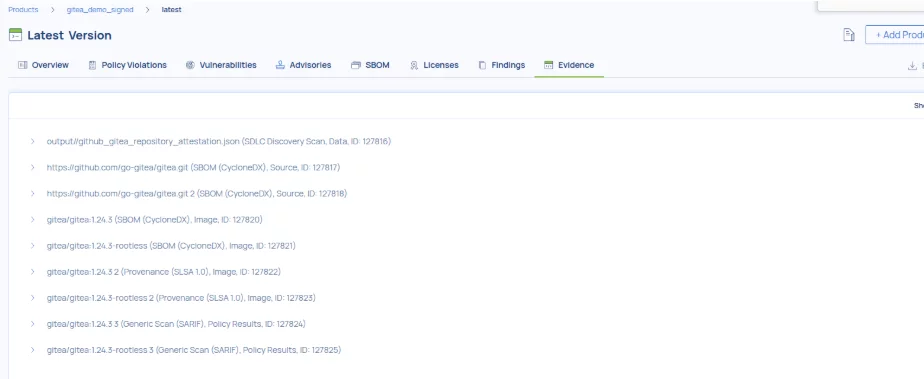Switch to the Overview tab
This screenshot has height=379, width=924.
coord(43,65)
